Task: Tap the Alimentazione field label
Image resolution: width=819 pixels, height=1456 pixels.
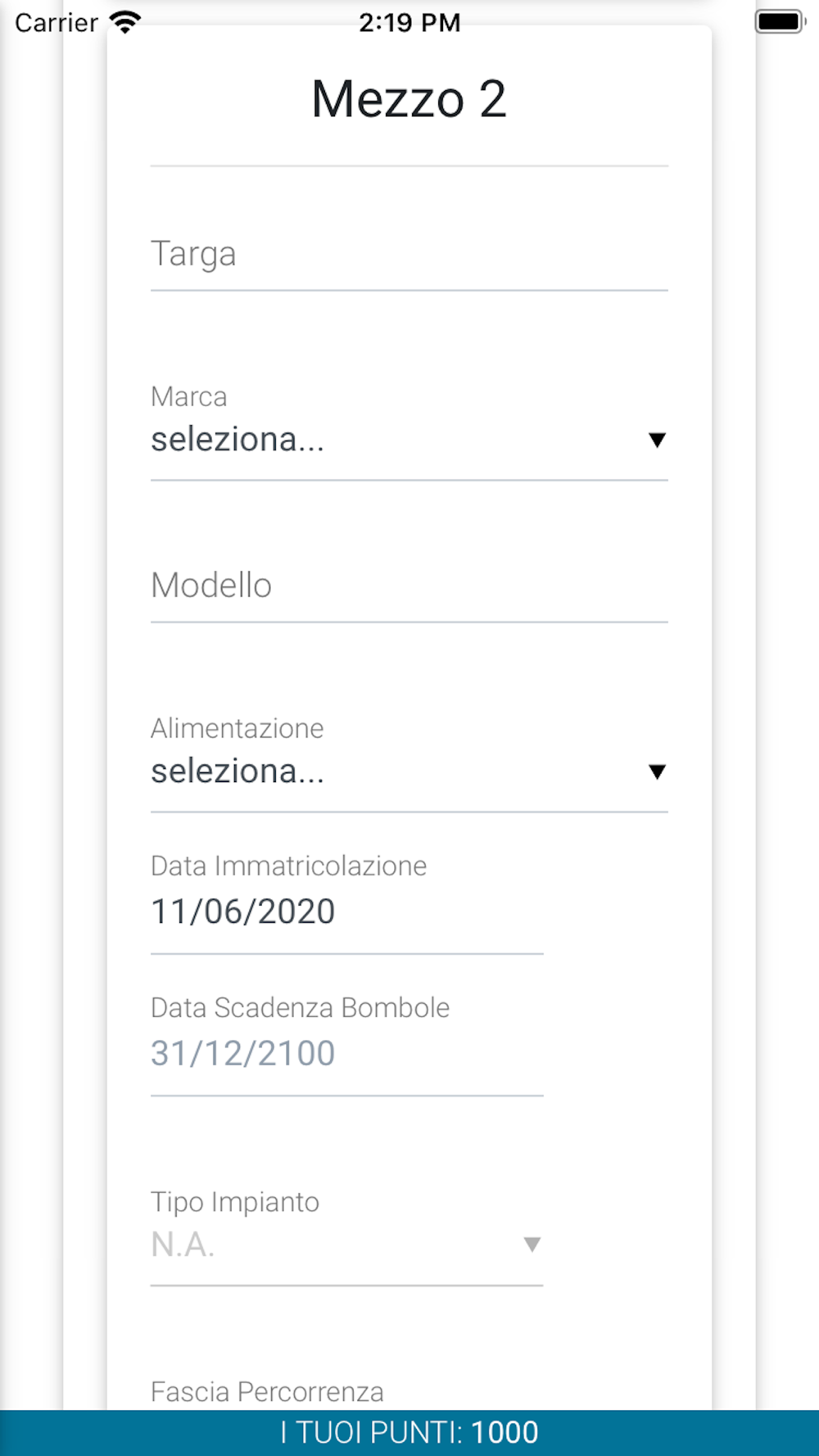Action: [238, 729]
